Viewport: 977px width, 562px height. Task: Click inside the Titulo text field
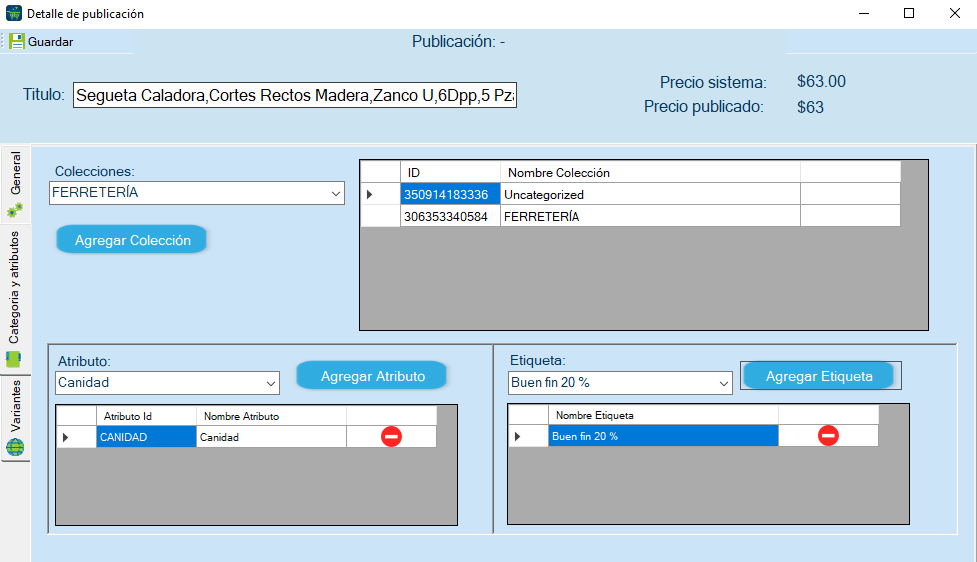[295, 95]
